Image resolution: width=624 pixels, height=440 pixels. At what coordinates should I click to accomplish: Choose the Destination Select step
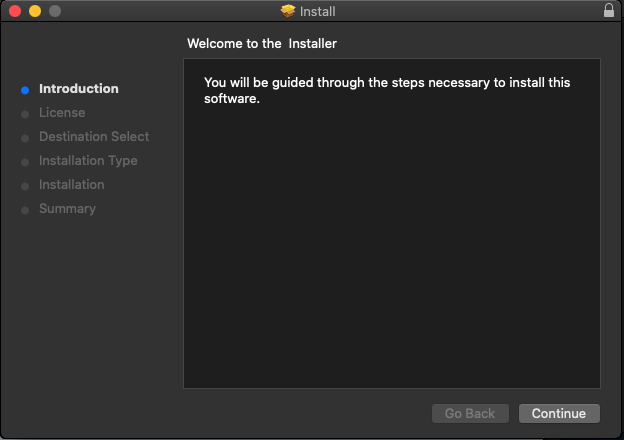click(94, 136)
